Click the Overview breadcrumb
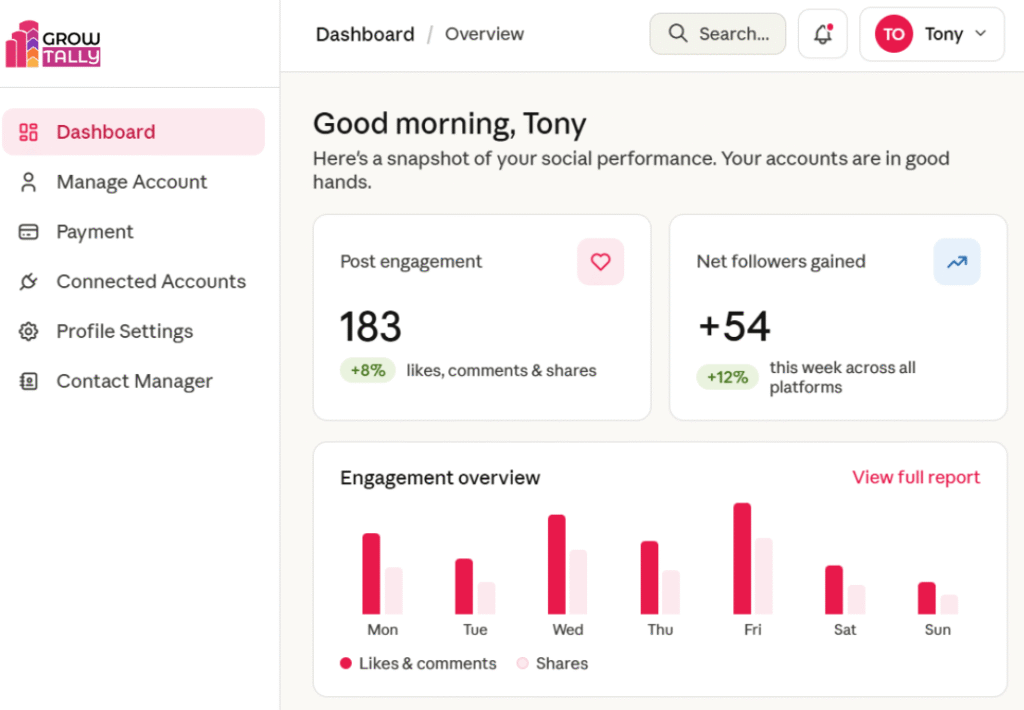 [x=484, y=34]
